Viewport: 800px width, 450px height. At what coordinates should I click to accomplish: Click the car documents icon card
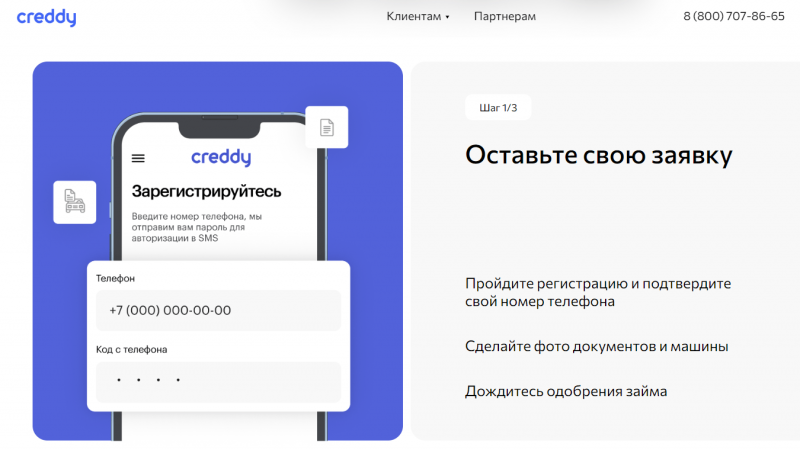tap(74, 202)
